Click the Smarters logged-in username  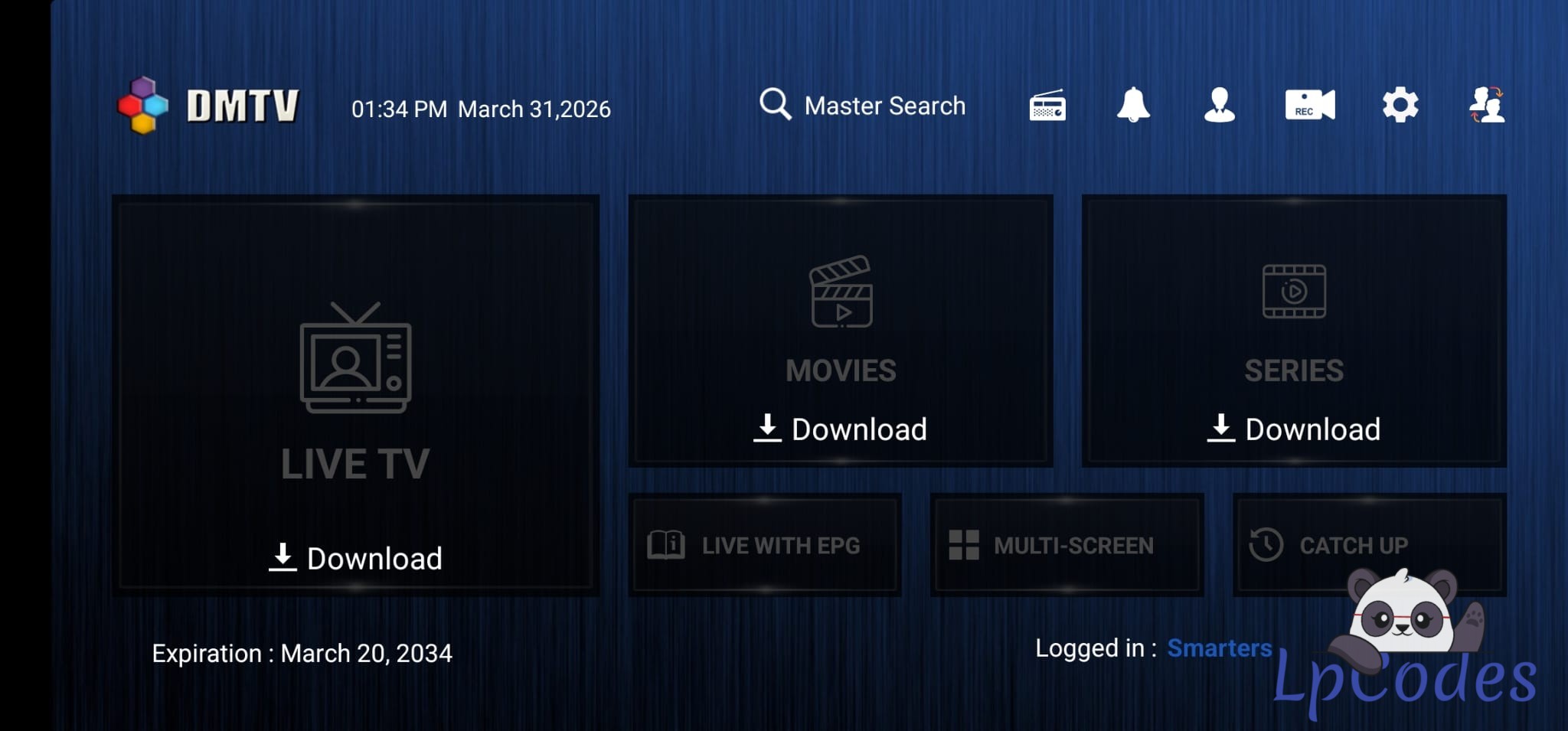pyautogui.click(x=1219, y=648)
